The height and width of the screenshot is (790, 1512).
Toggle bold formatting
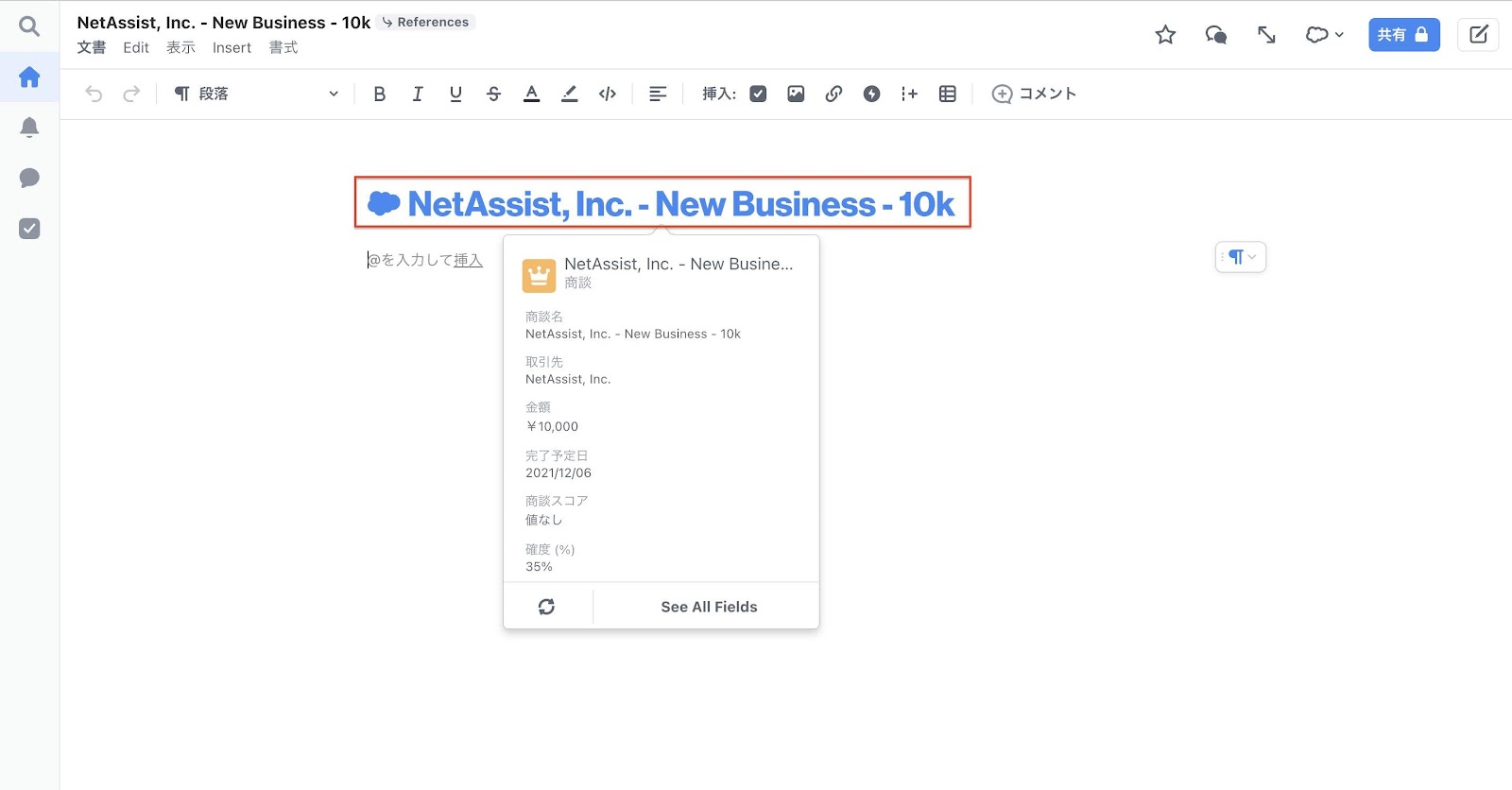point(380,94)
